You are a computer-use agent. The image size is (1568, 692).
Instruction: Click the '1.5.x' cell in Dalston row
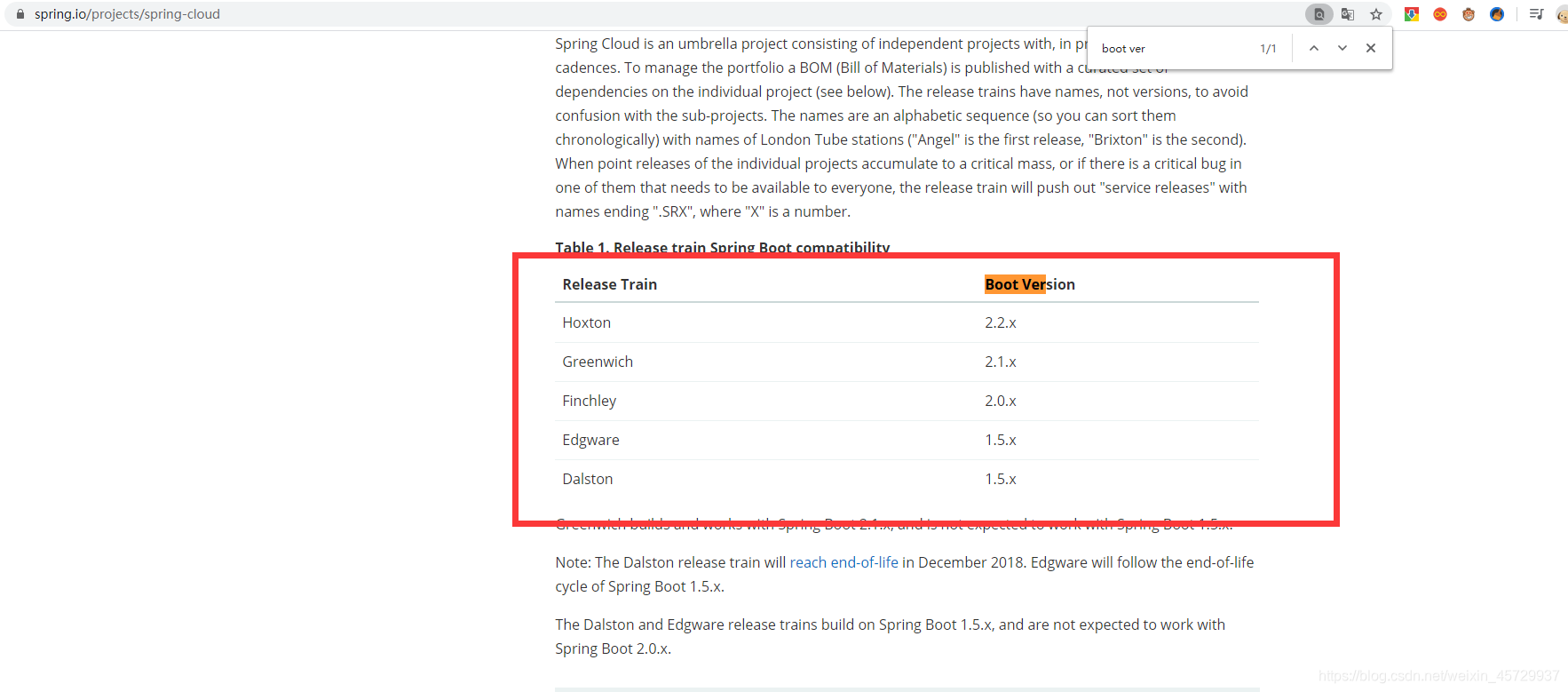point(1001,479)
